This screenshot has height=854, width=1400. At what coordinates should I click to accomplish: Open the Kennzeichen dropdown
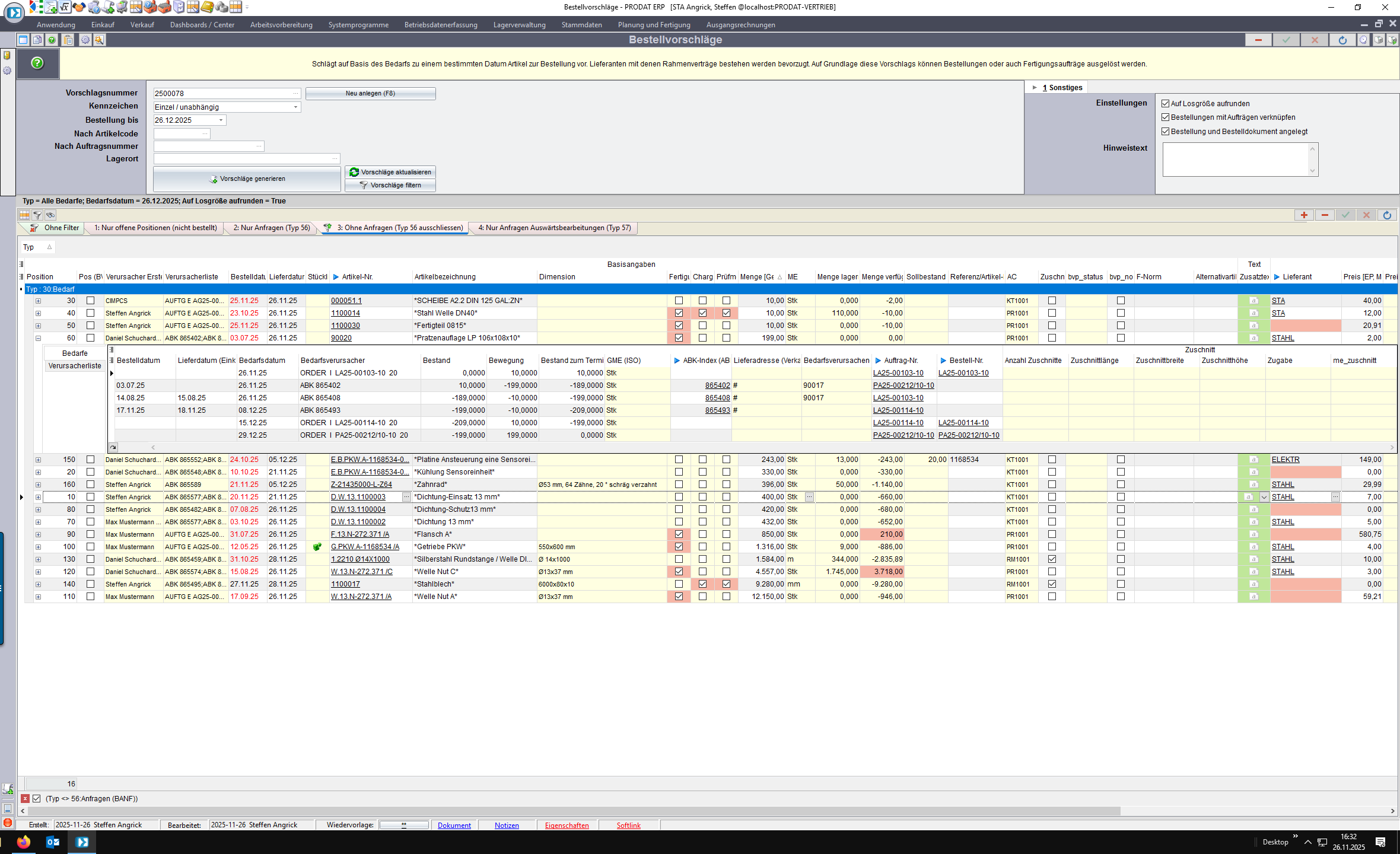pos(295,107)
